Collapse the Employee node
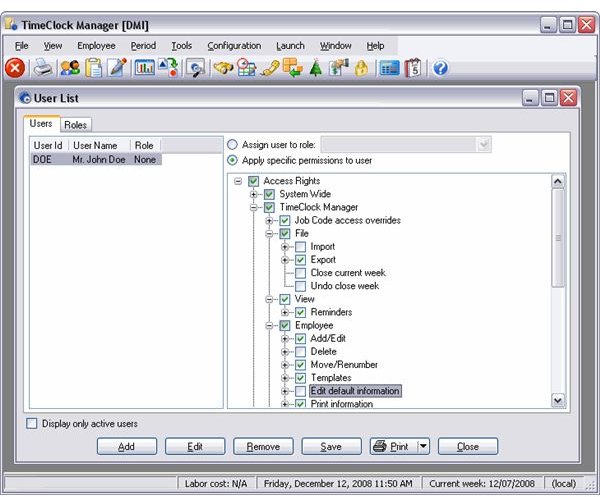The image size is (600, 497). pos(269,326)
